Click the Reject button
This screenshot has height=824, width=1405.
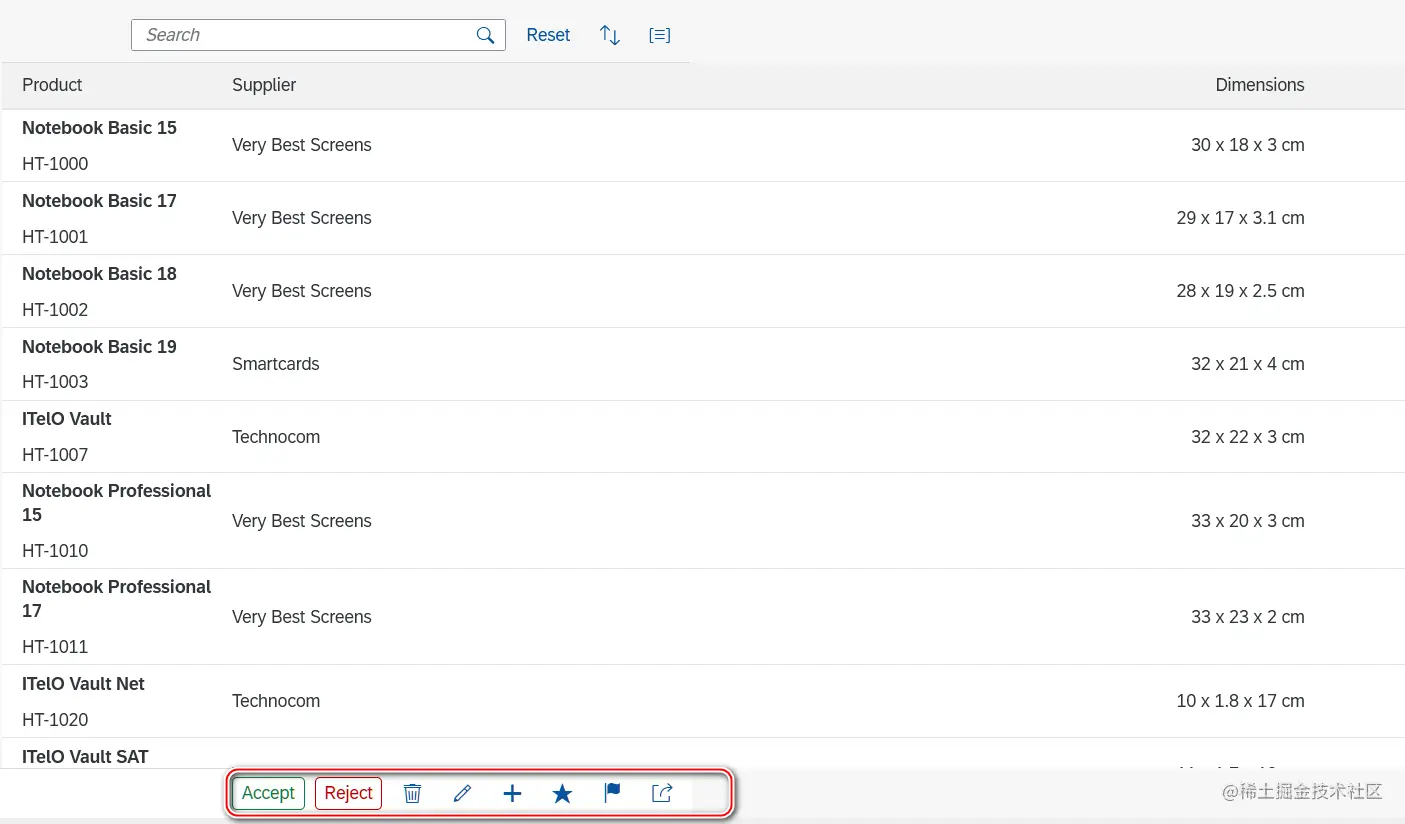pos(348,793)
